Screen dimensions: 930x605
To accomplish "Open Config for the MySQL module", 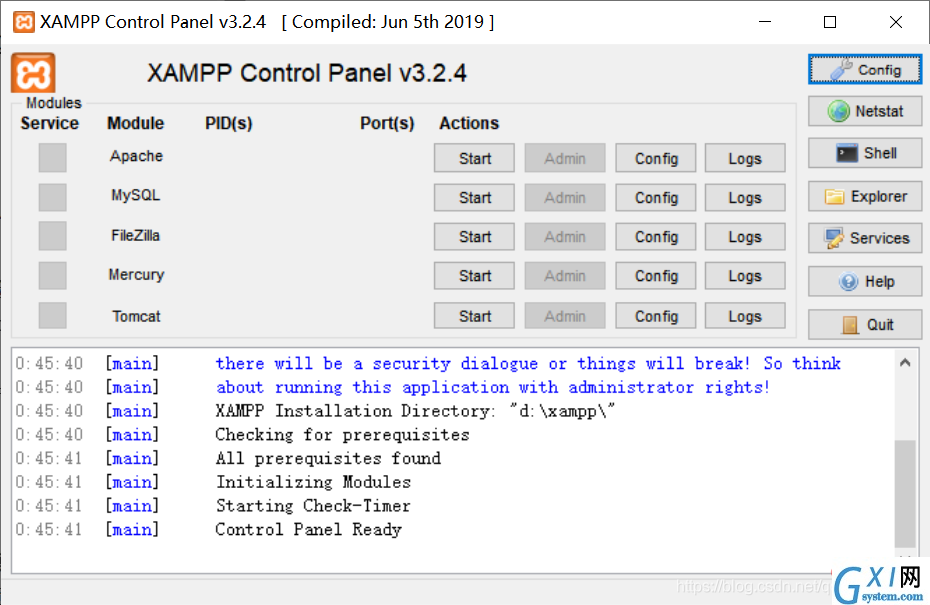I will (656, 198).
